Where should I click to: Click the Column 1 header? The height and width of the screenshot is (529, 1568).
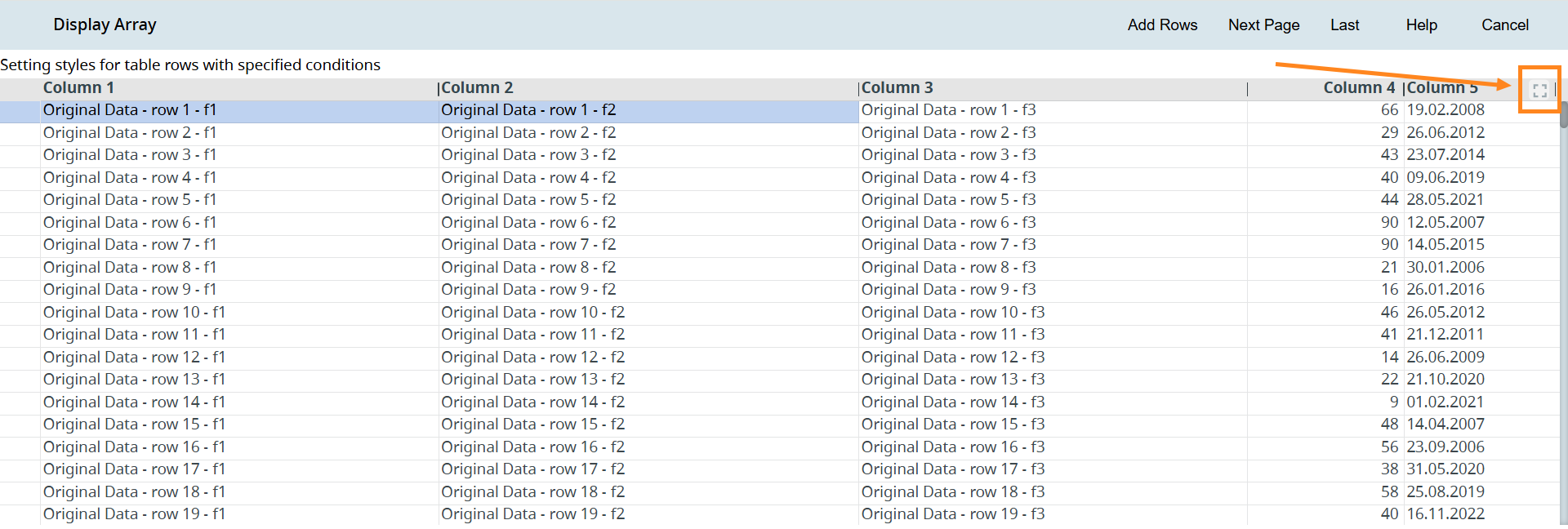coord(78,88)
